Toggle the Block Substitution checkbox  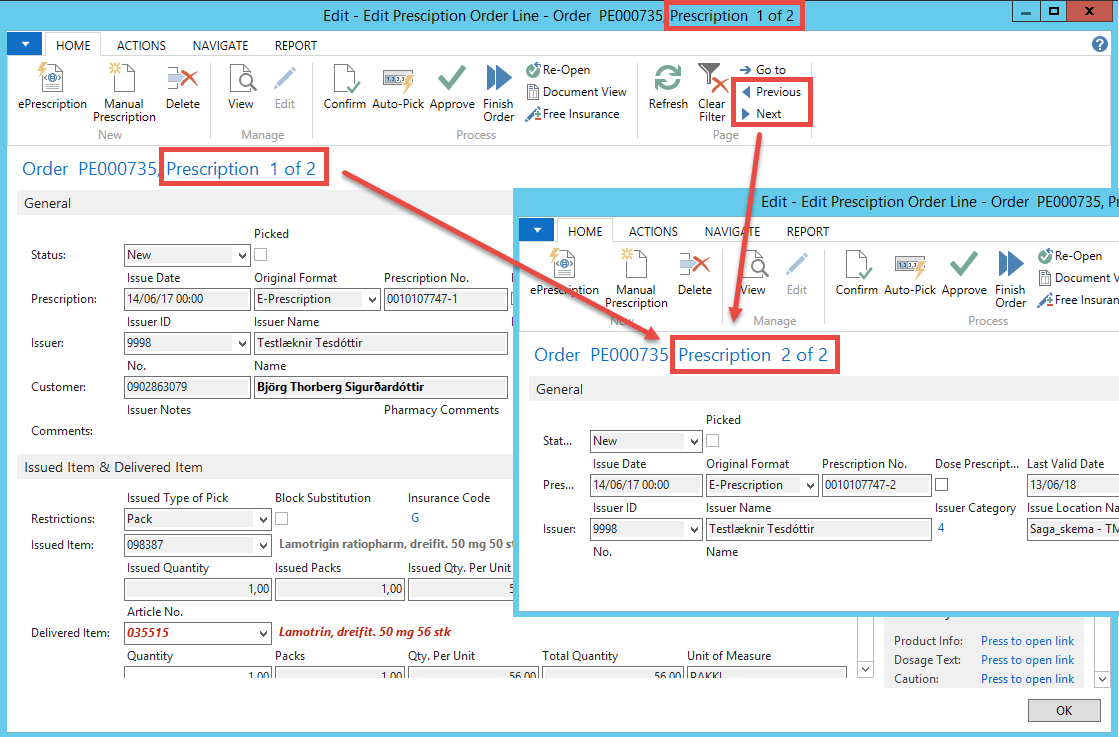coord(282,519)
